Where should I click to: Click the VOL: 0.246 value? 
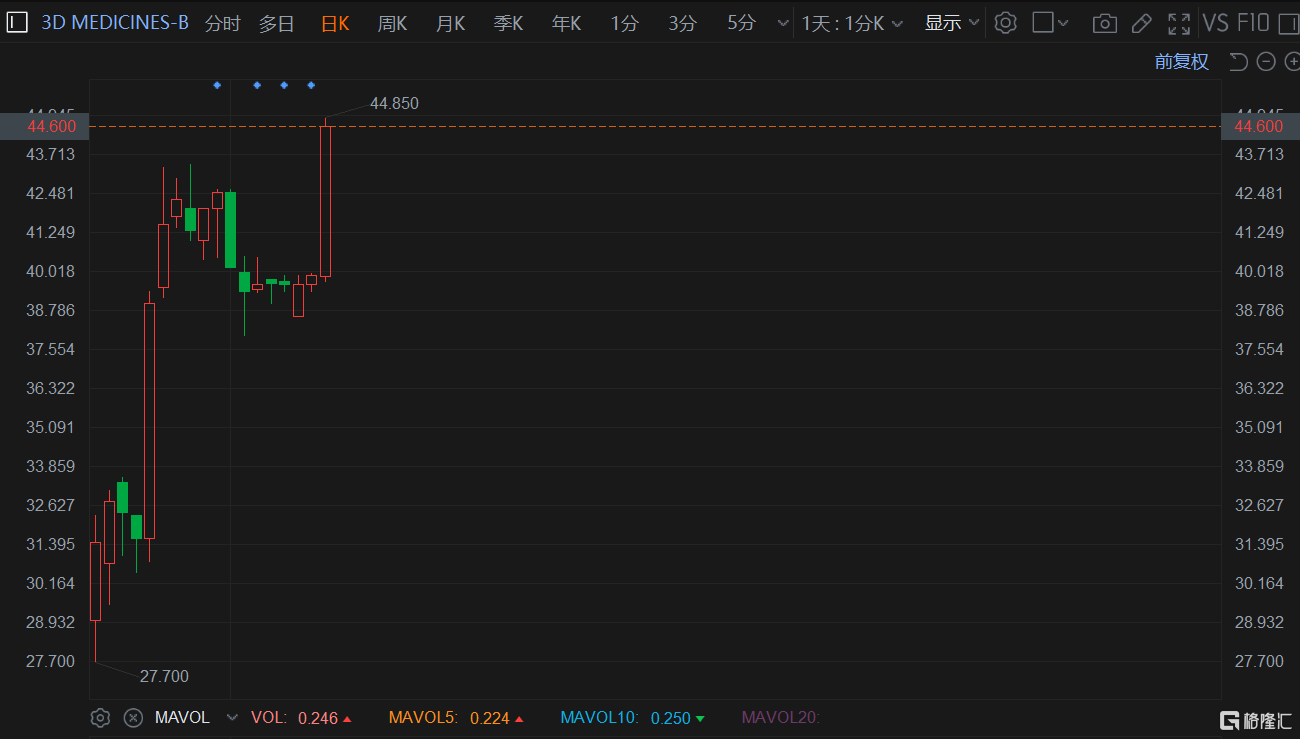301,718
